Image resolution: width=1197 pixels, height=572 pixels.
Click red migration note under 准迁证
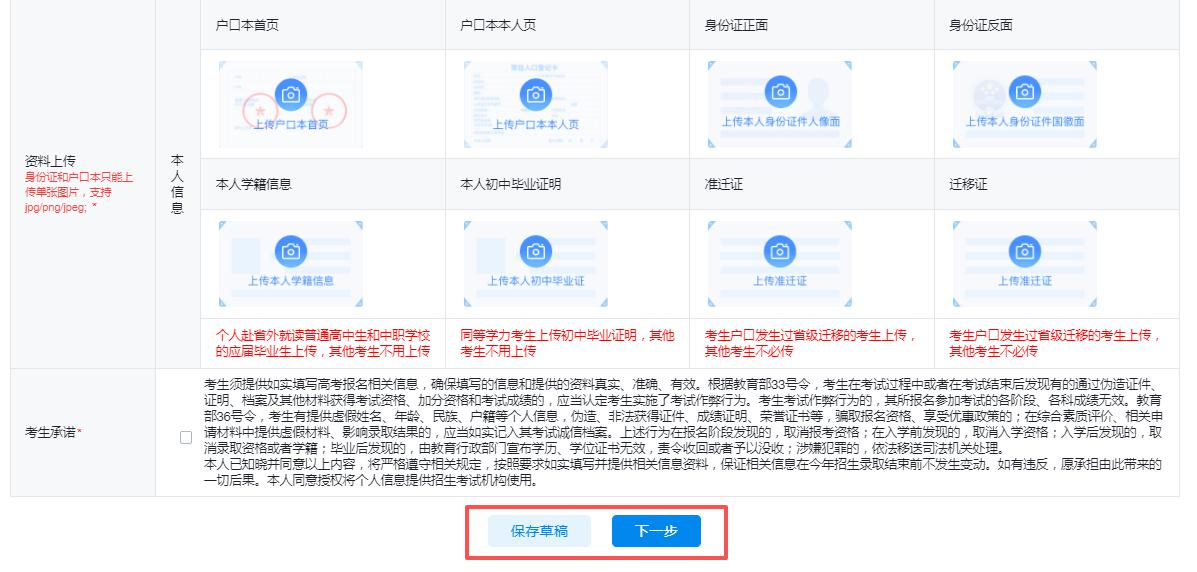[x=811, y=343]
